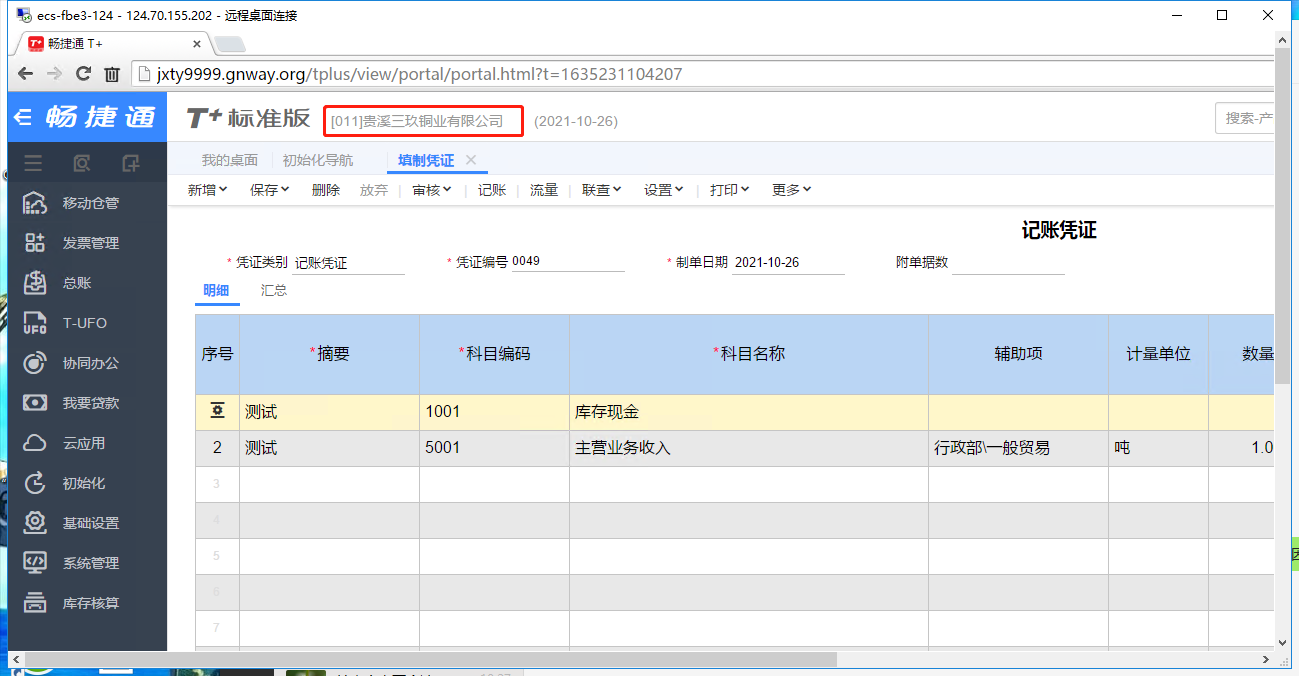Close the 畅捷通 T+ browser tab
Image resolution: width=1299 pixels, height=676 pixels.
pyautogui.click(x=197, y=44)
